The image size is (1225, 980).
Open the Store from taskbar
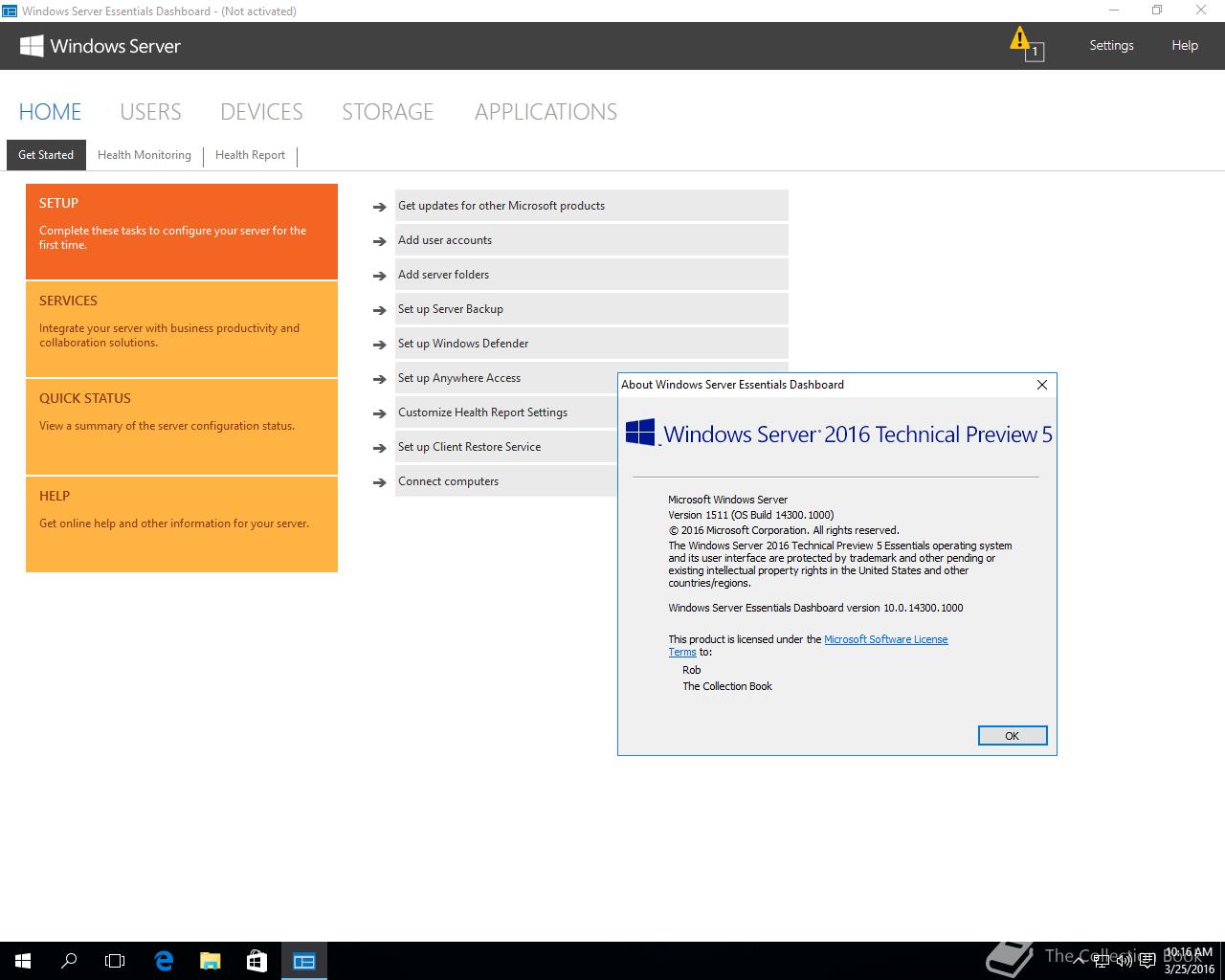point(256,961)
